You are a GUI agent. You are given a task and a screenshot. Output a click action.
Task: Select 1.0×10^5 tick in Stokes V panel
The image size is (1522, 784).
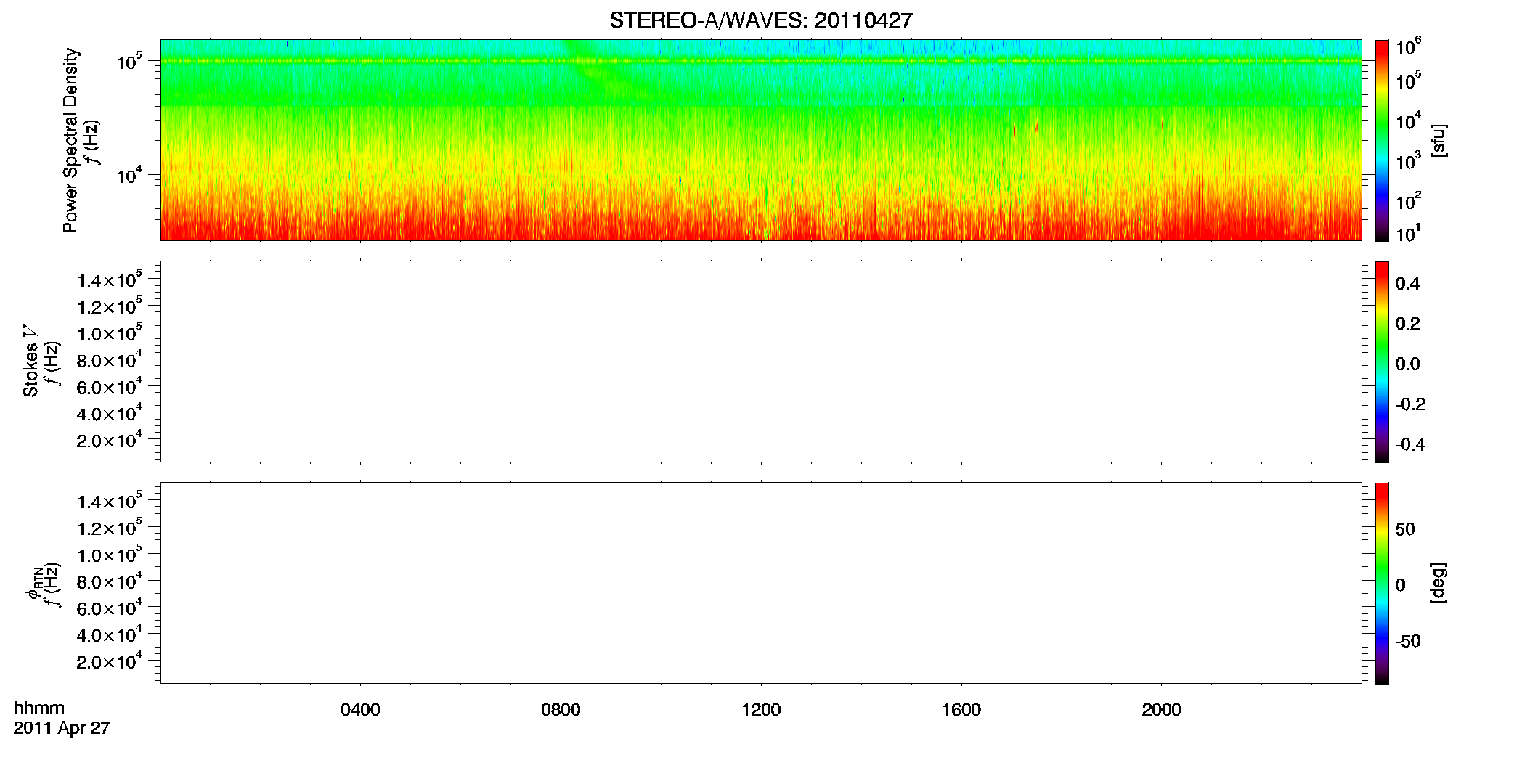pos(109,332)
